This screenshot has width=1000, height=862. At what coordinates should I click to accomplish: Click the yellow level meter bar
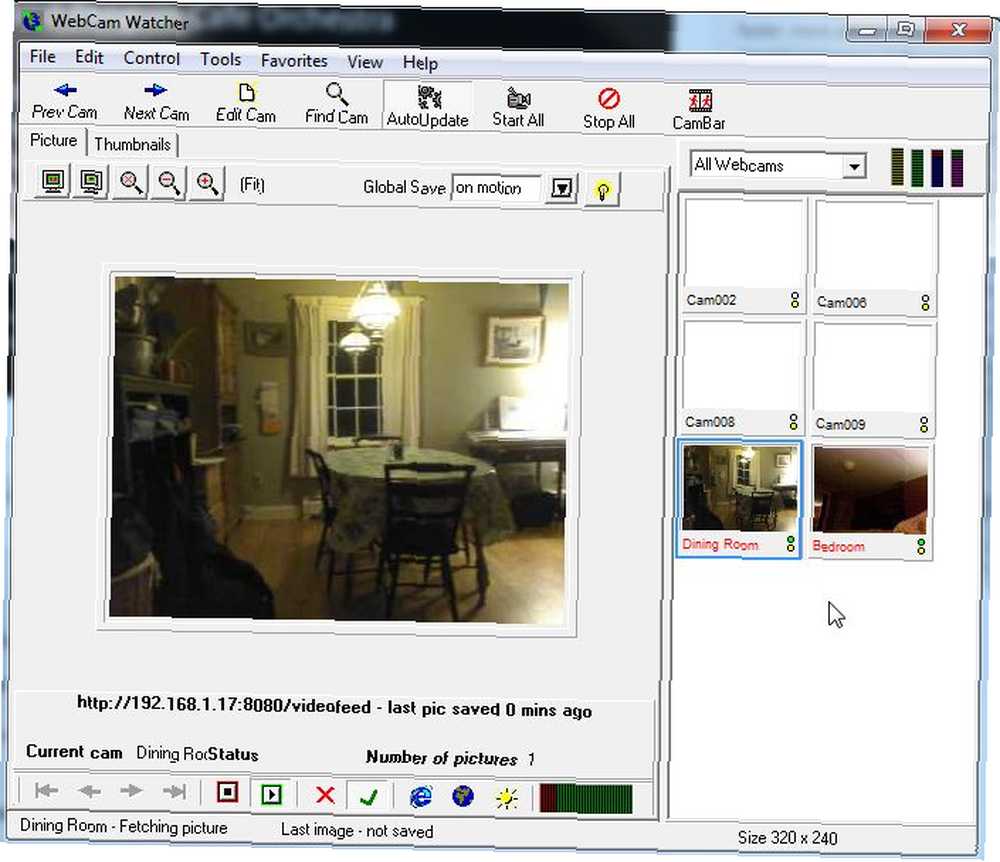pos(897,168)
